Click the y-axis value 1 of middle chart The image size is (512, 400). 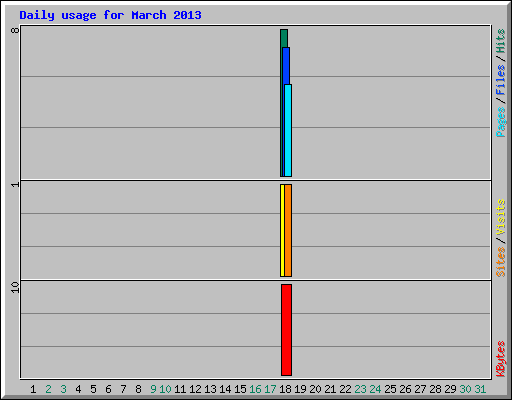point(15,184)
